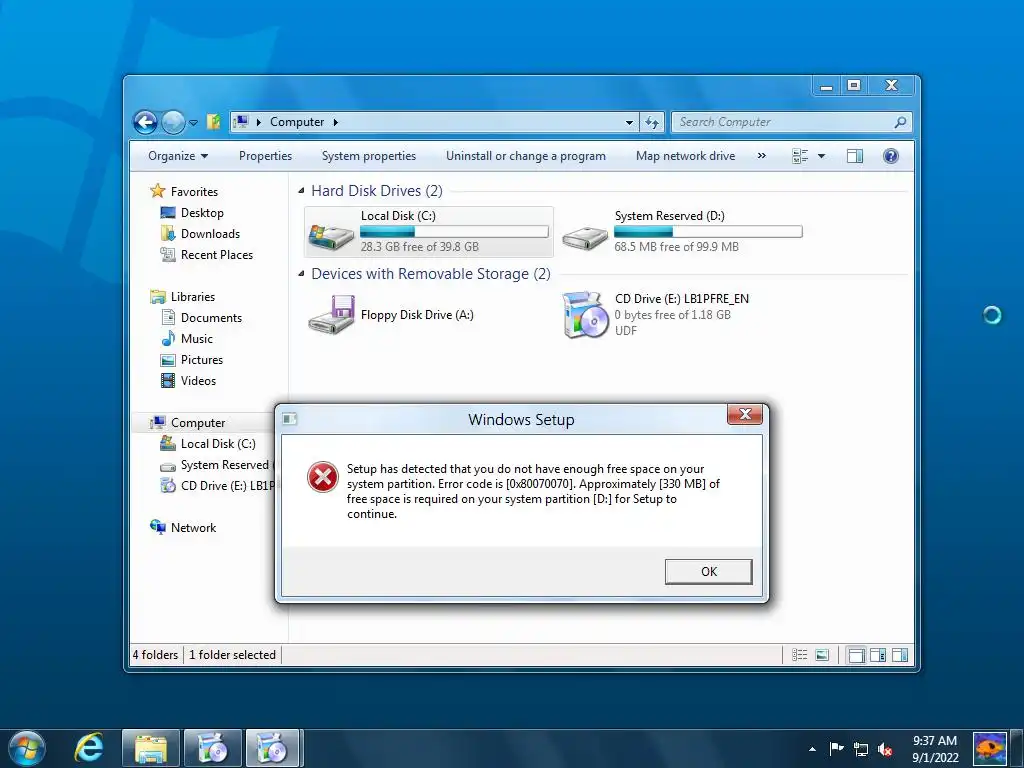Open Windows Explorer taskbar button
Screen dimensions: 1024x768
[x=150, y=748]
